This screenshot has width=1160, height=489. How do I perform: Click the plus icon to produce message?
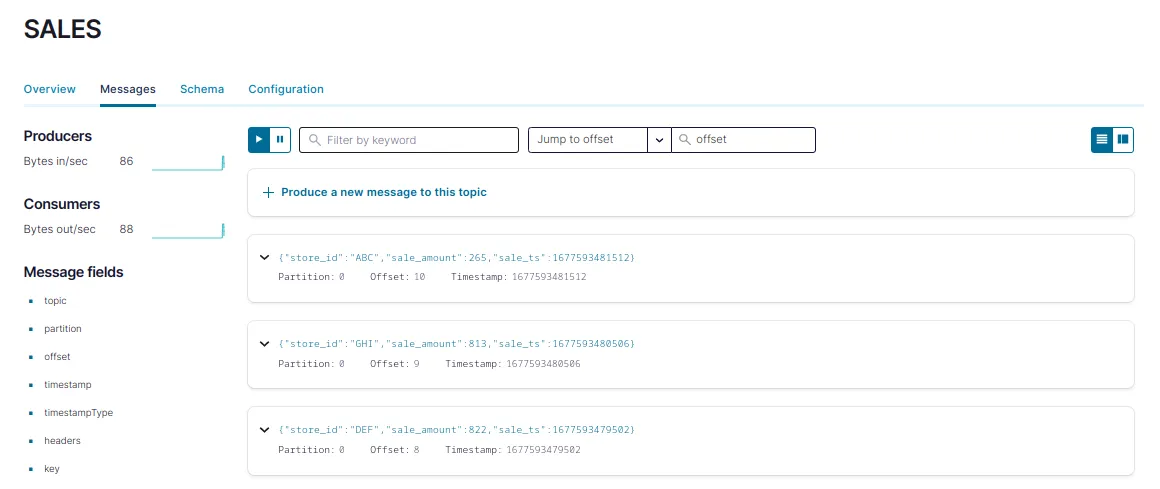tap(268, 192)
